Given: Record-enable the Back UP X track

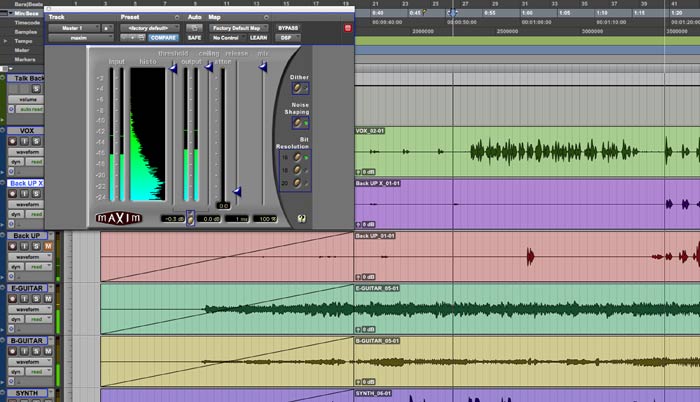Looking at the screenshot, I should pos(12,194).
